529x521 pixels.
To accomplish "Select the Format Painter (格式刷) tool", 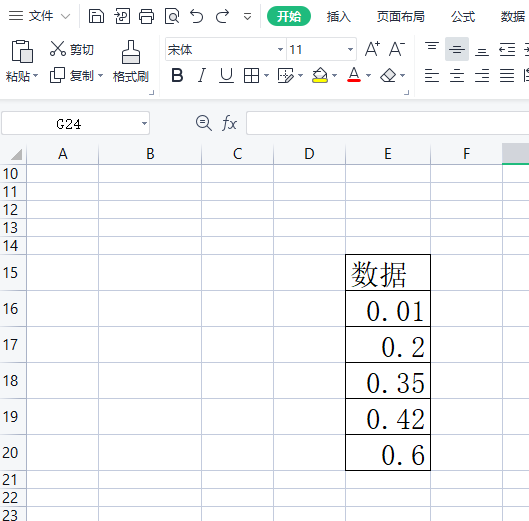I will coord(131,61).
